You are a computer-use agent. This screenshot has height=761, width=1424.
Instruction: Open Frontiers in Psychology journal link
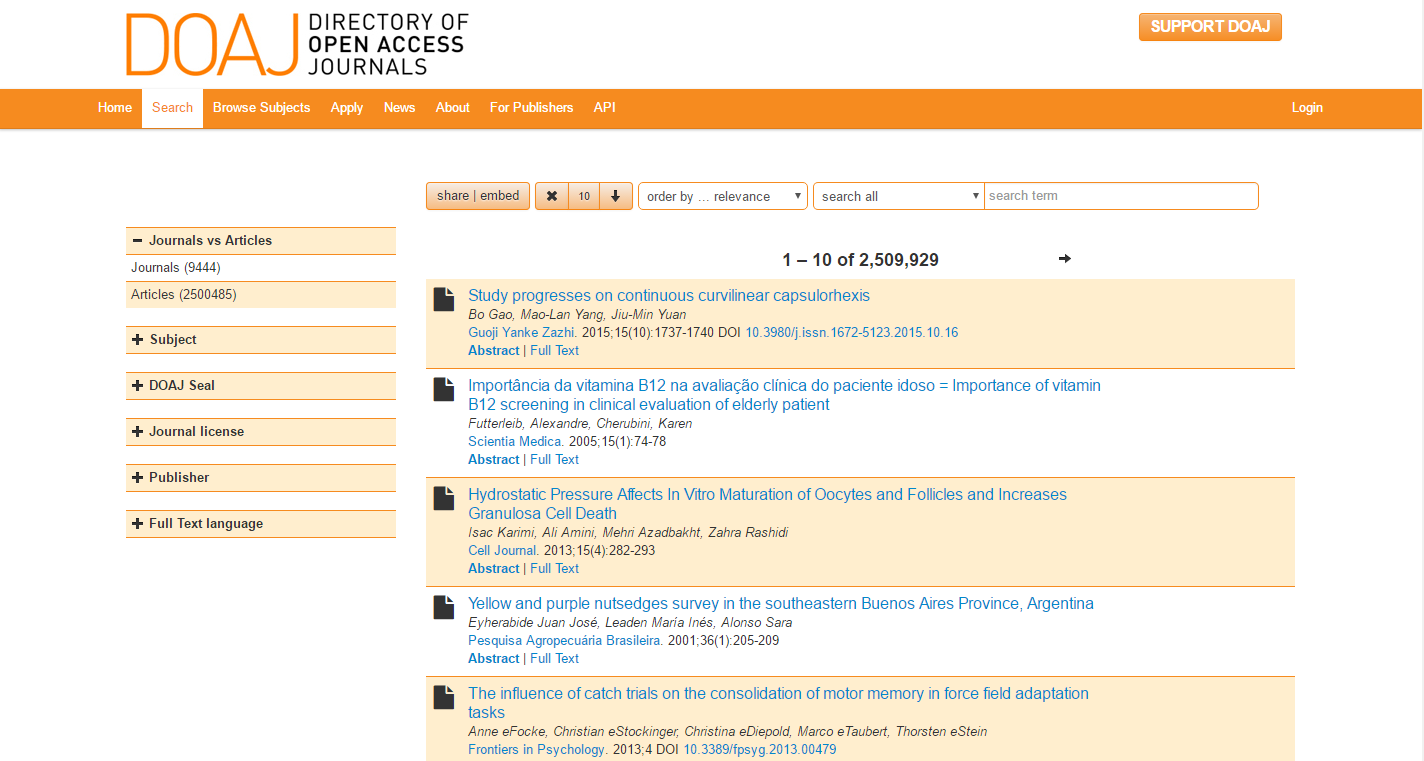538,750
